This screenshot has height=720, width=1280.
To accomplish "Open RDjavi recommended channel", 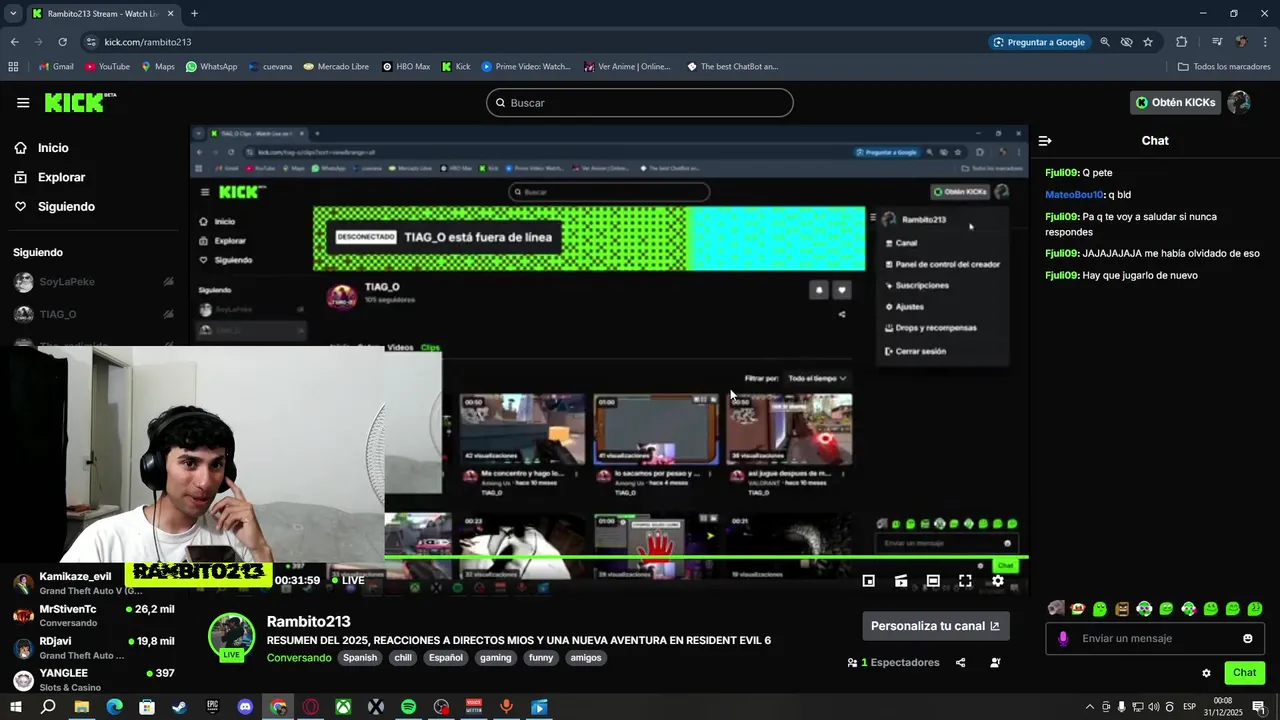I will click(94, 647).
